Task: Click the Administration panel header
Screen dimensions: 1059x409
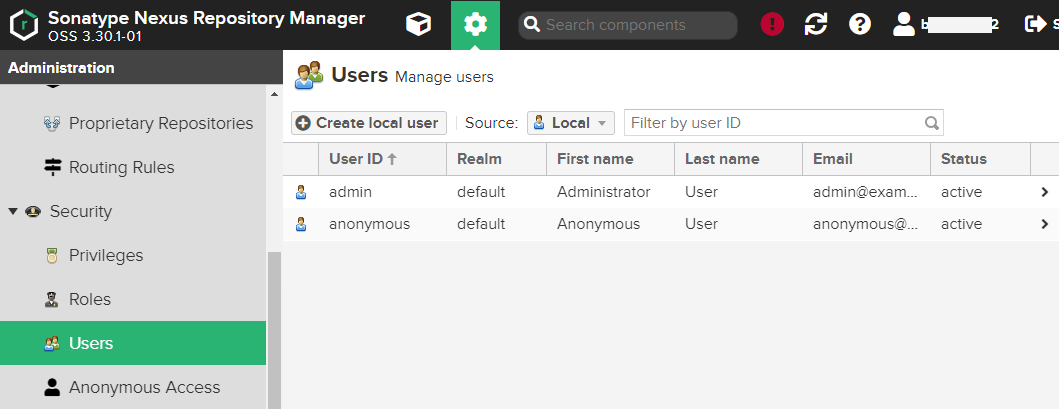Action: (x=141, y=67)
